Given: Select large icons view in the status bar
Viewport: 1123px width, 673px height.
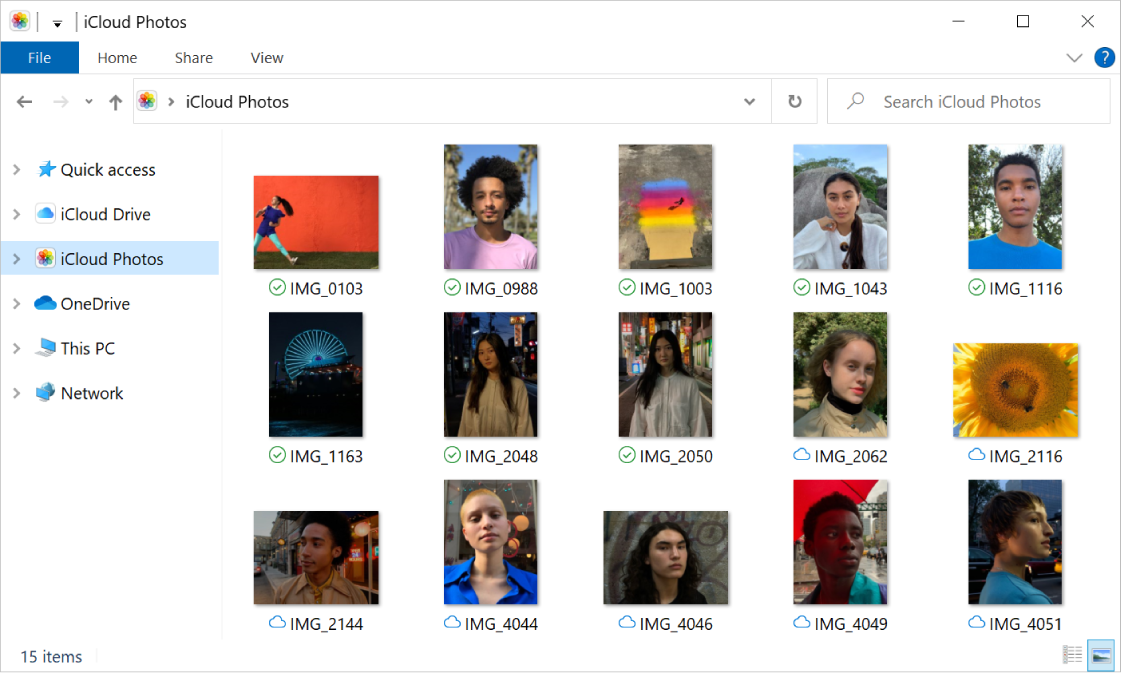Looking at the screenshot, I should [x=1100, y=655].
